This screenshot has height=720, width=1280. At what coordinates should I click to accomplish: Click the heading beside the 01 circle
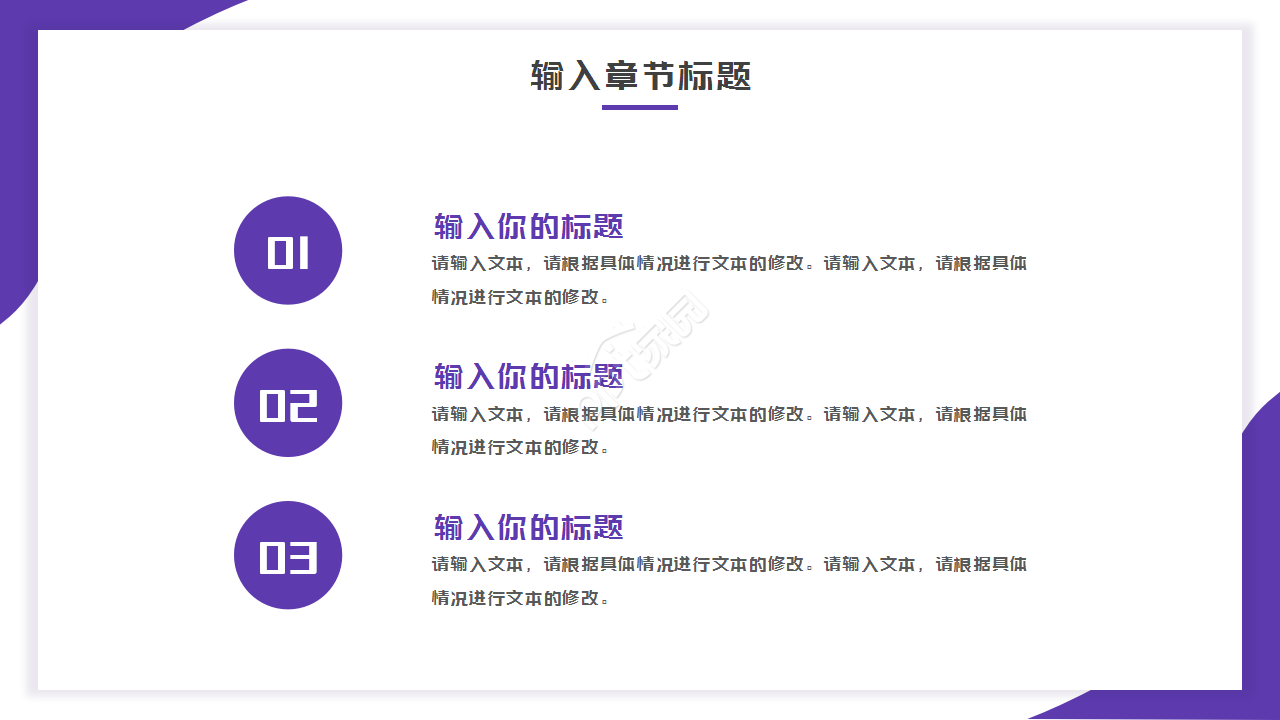click(x=528, y=226)
